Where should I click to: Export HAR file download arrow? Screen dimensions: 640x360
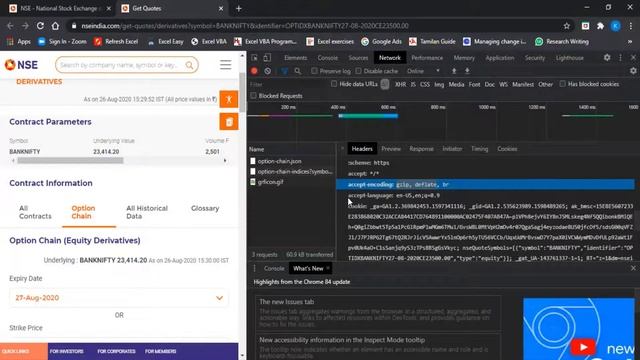point(467,71)
